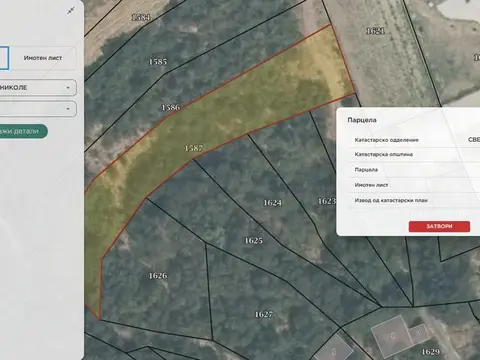Close the Парцела popup with ЗАТВОРИ
The height and width of the screenshot is (360, 480).
439,226
